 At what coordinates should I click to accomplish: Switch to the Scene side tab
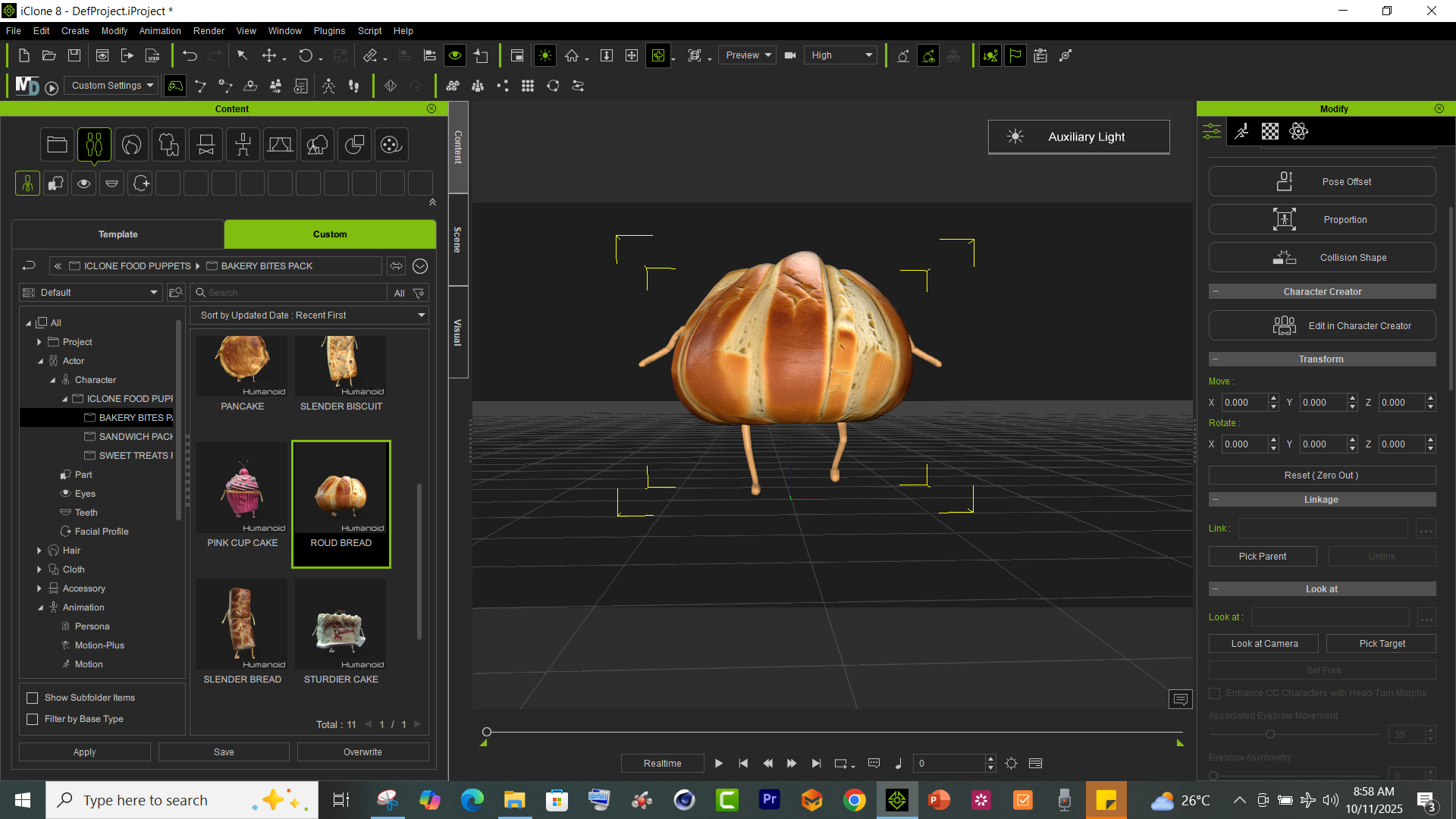(458, 240)
